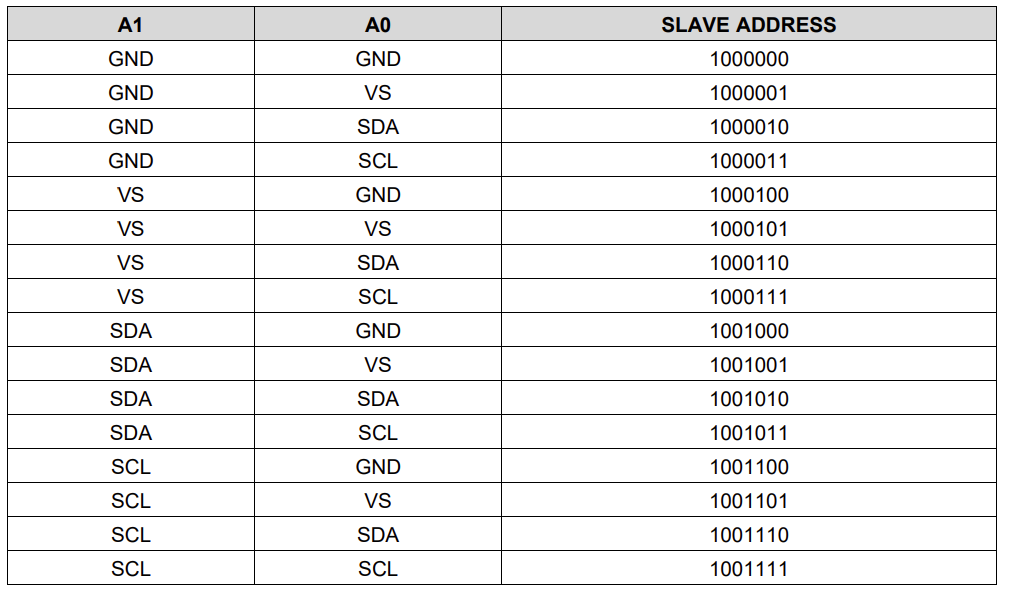Click address 1000010 in the table
This screenshot has height=596, width=1012.
click(749, 127)
